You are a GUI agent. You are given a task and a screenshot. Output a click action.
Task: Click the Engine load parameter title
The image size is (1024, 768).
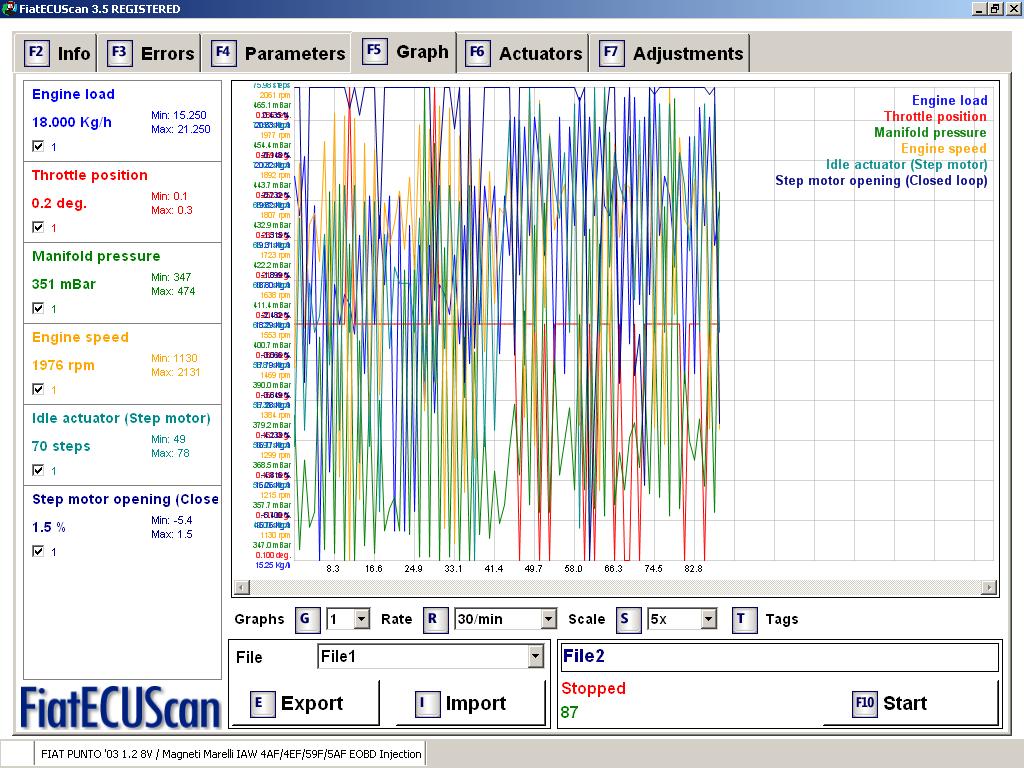(x=73, y=94)
